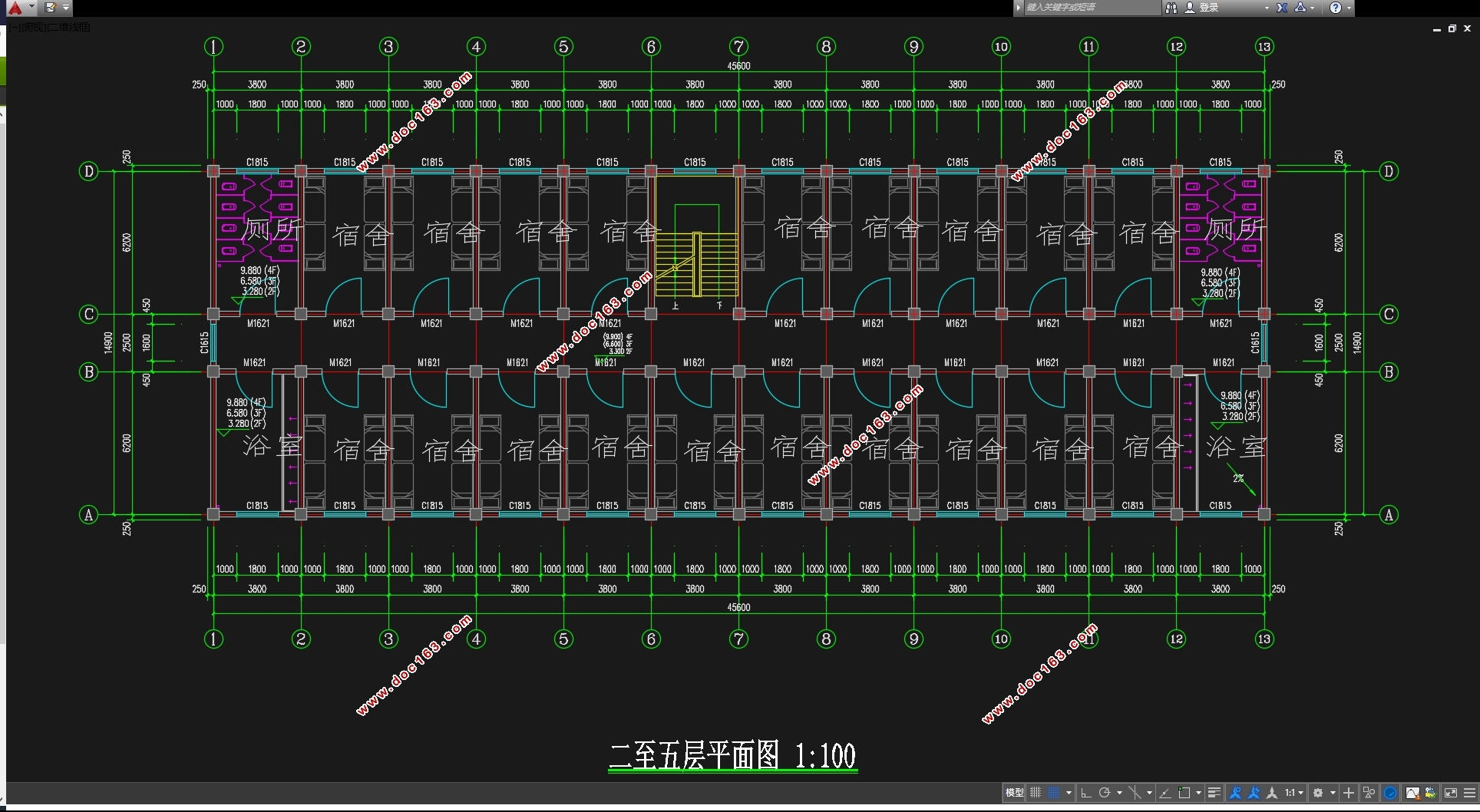Click the left overall dimension 14900
Screen dimensions: 1480x812
coord(108,342)
